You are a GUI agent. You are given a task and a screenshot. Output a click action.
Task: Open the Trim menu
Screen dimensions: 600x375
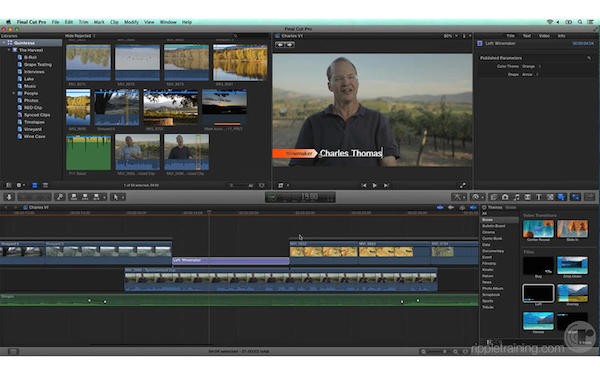tap(83, 22)
